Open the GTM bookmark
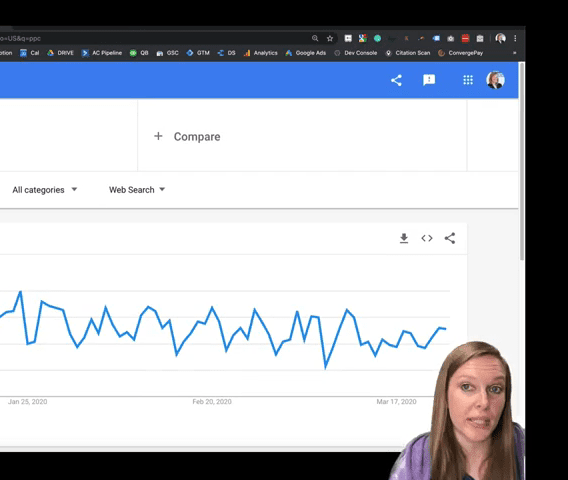Screen dimensions: 568x480 coord(198,53)
